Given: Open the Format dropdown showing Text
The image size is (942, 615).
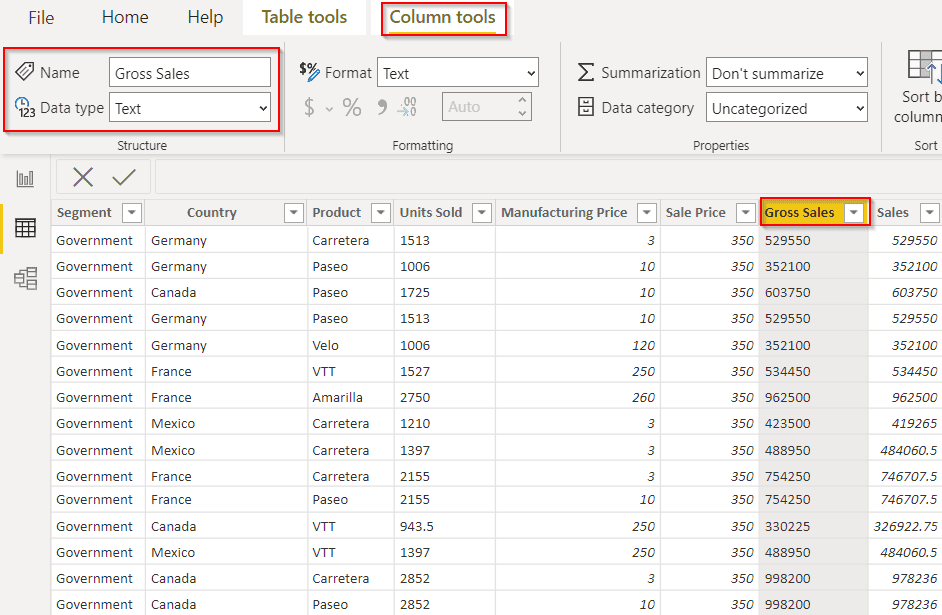Looking at the screenshot, I should click(458, 73).
